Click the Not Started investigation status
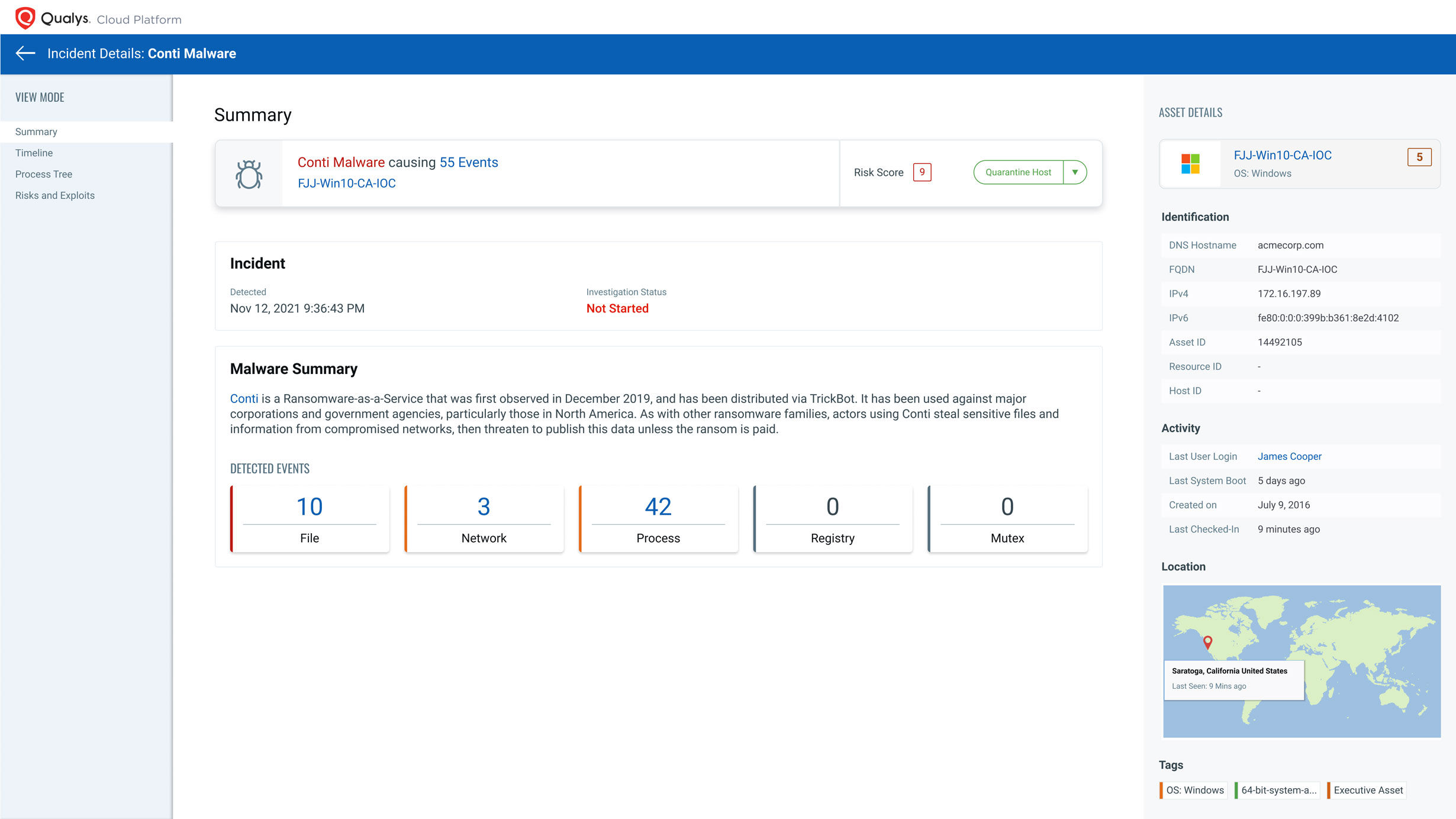1456x819 pixels. coord(617,308)
